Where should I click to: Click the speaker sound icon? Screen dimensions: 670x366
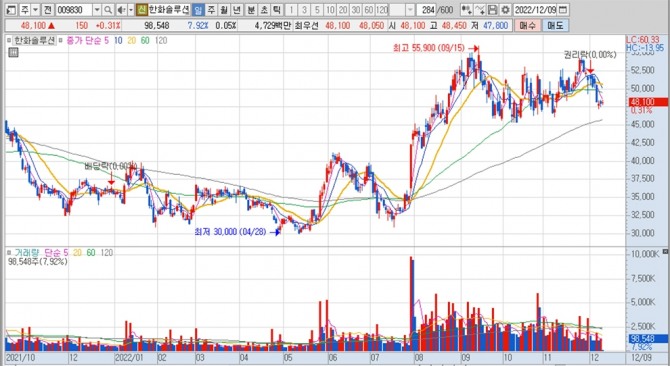click(x=121, y=10)
